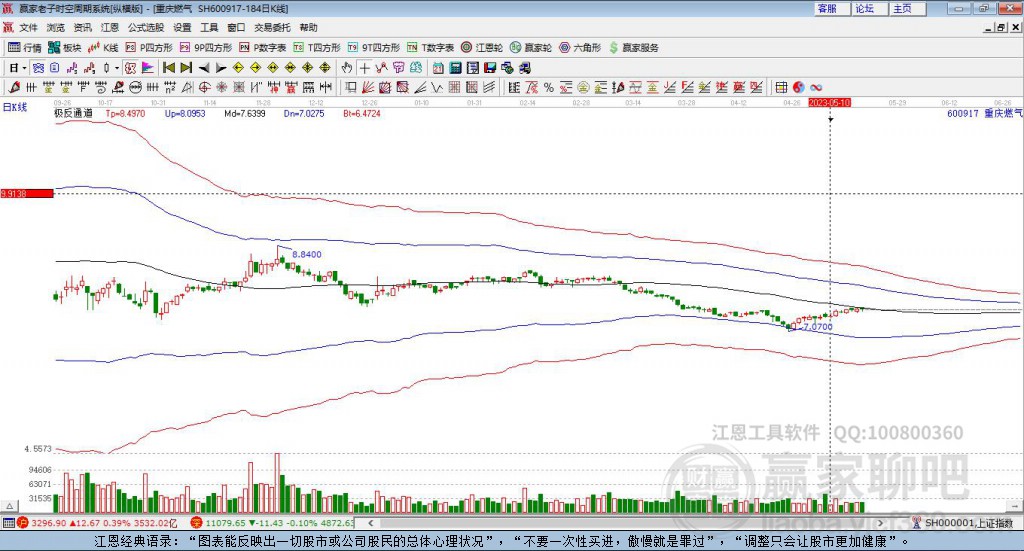Open the 文件 menu
Image resolution: width=1024 pixels, height=551 pixels.
[x=28, y=27]
